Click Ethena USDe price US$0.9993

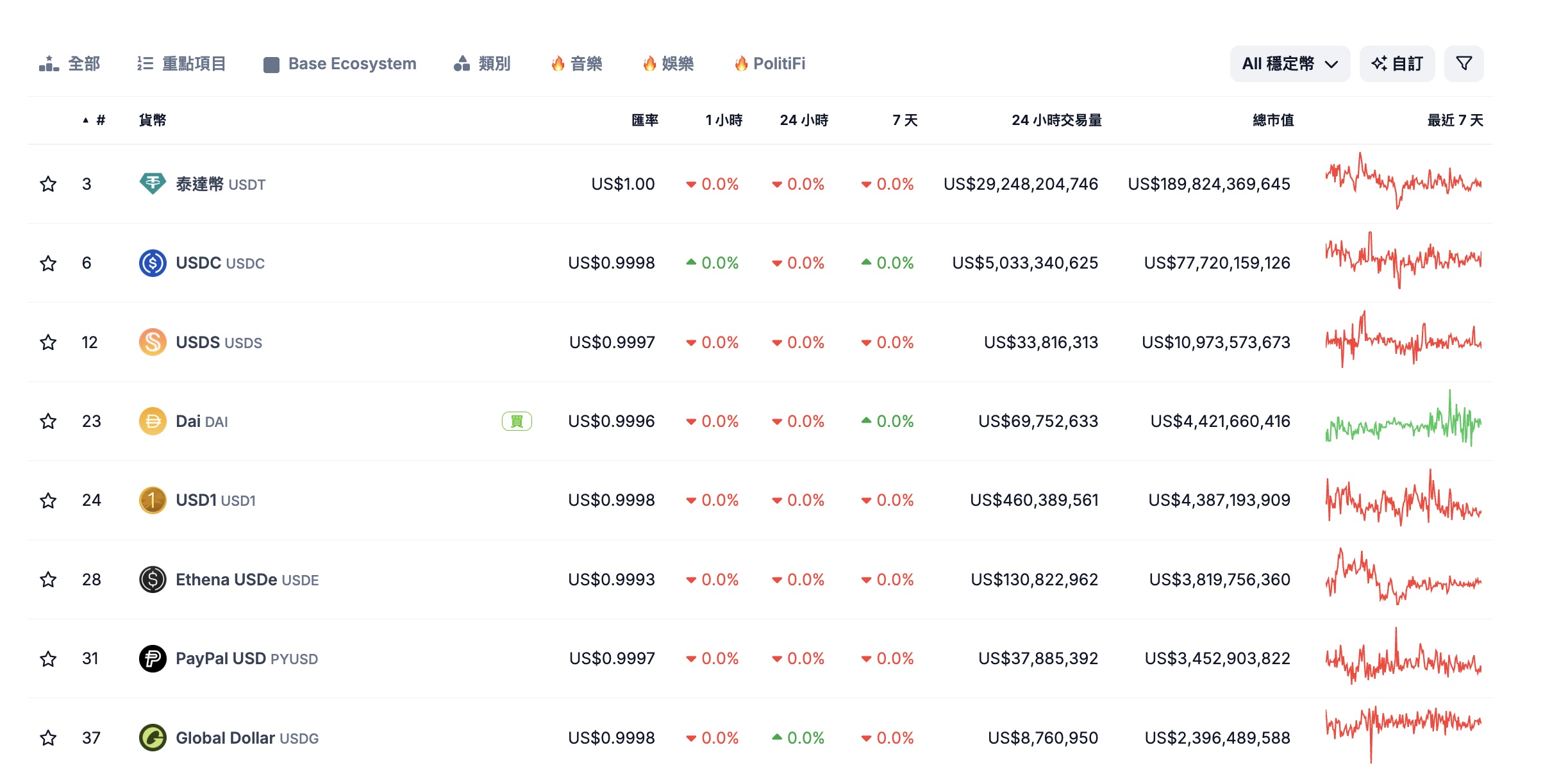coord(612,580)
